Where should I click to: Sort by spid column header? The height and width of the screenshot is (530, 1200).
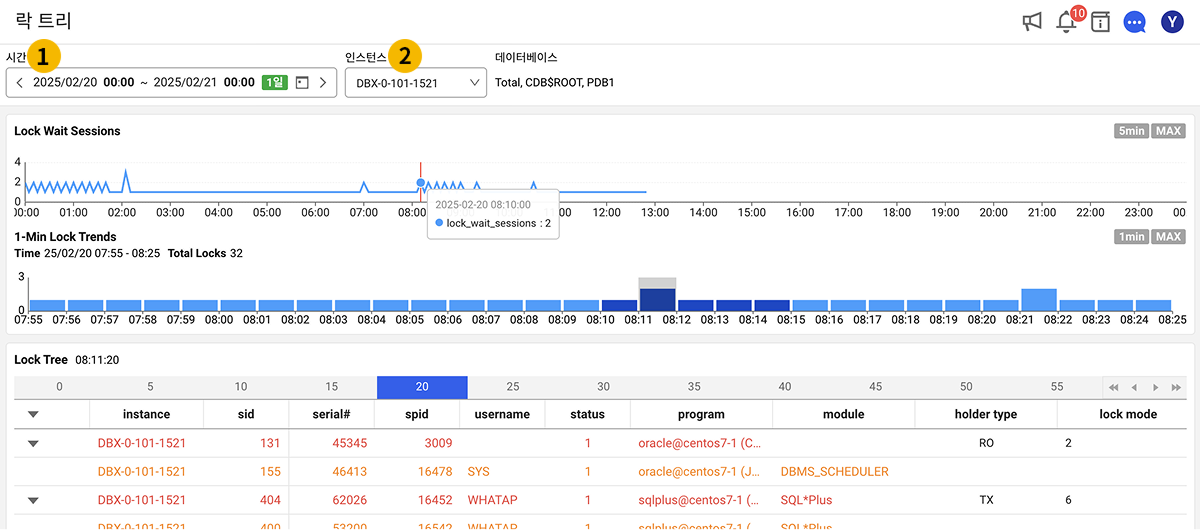pos(417,414)
